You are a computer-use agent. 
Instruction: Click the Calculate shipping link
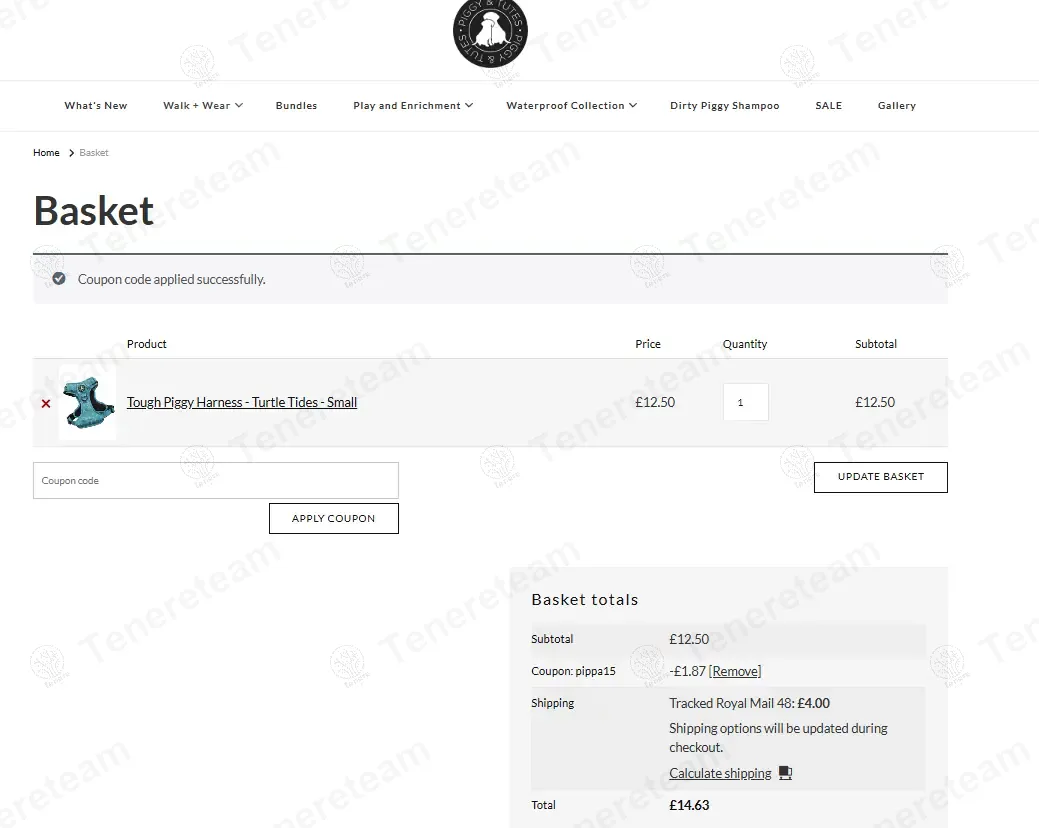(720, 773)
